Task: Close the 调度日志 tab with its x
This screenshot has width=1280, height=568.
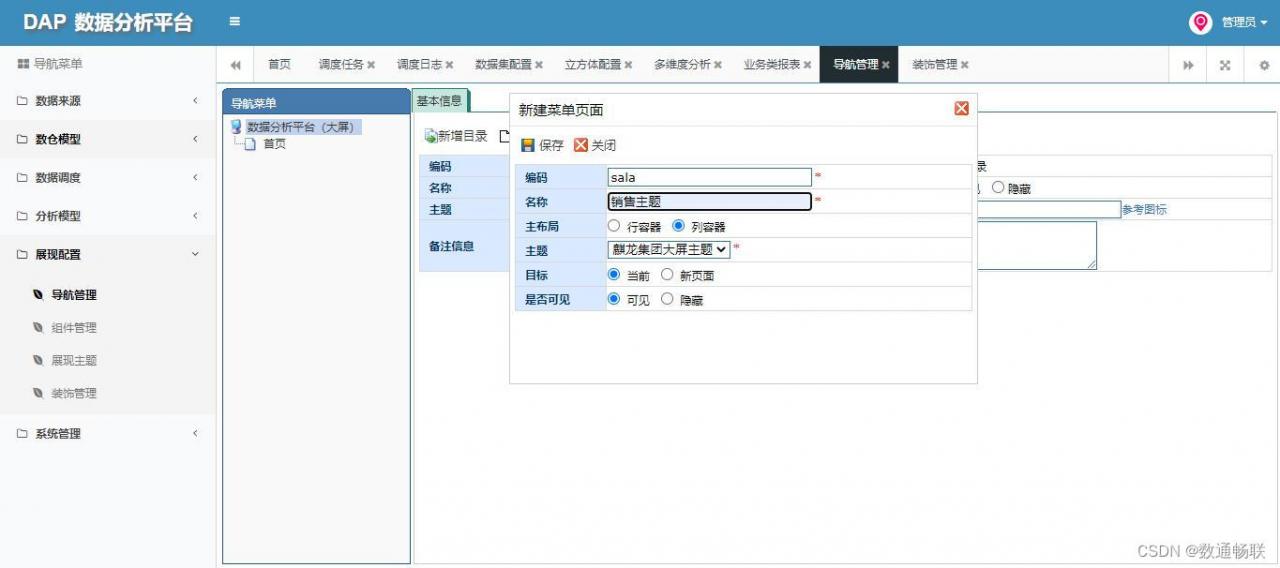Action: (x=449, y=65)
